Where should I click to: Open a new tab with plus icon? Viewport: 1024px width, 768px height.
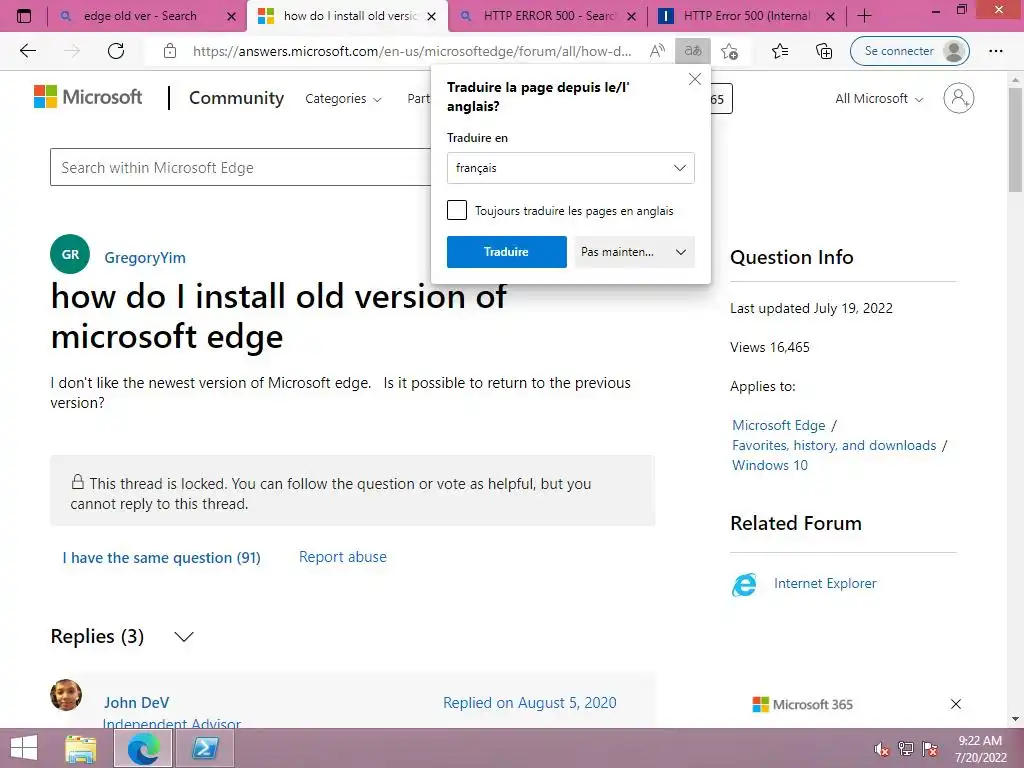click(x=864, y=16)
